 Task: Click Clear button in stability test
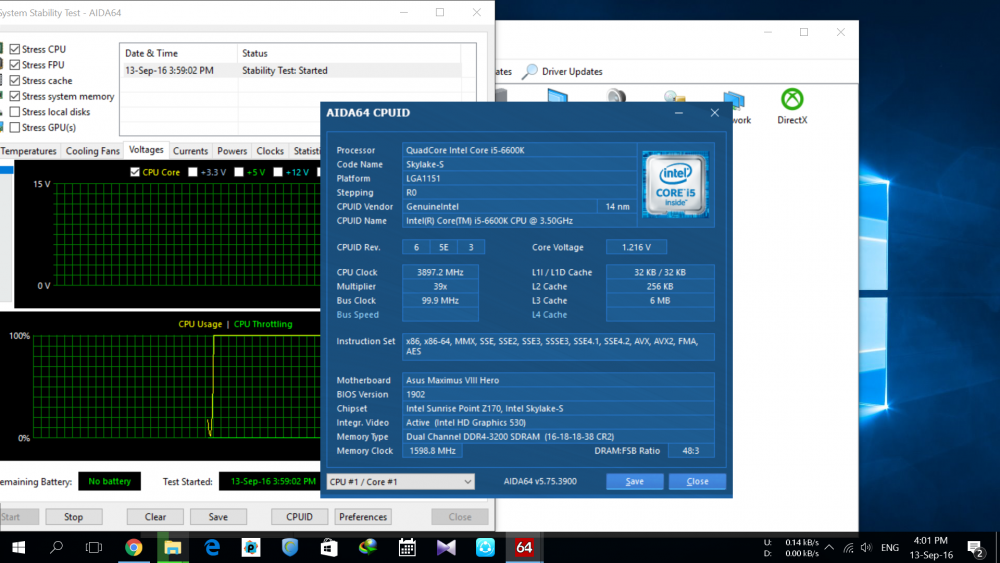(x=155, y=517)
